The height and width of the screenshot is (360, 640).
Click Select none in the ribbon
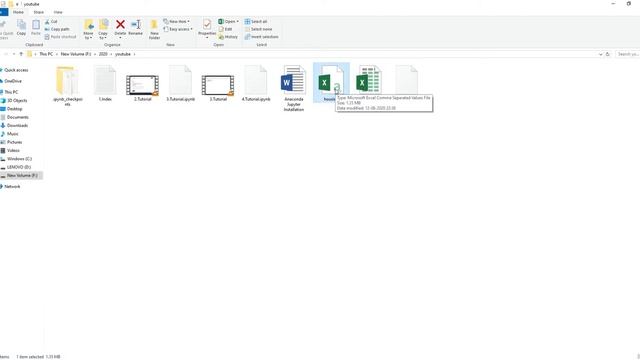point(258,29)
